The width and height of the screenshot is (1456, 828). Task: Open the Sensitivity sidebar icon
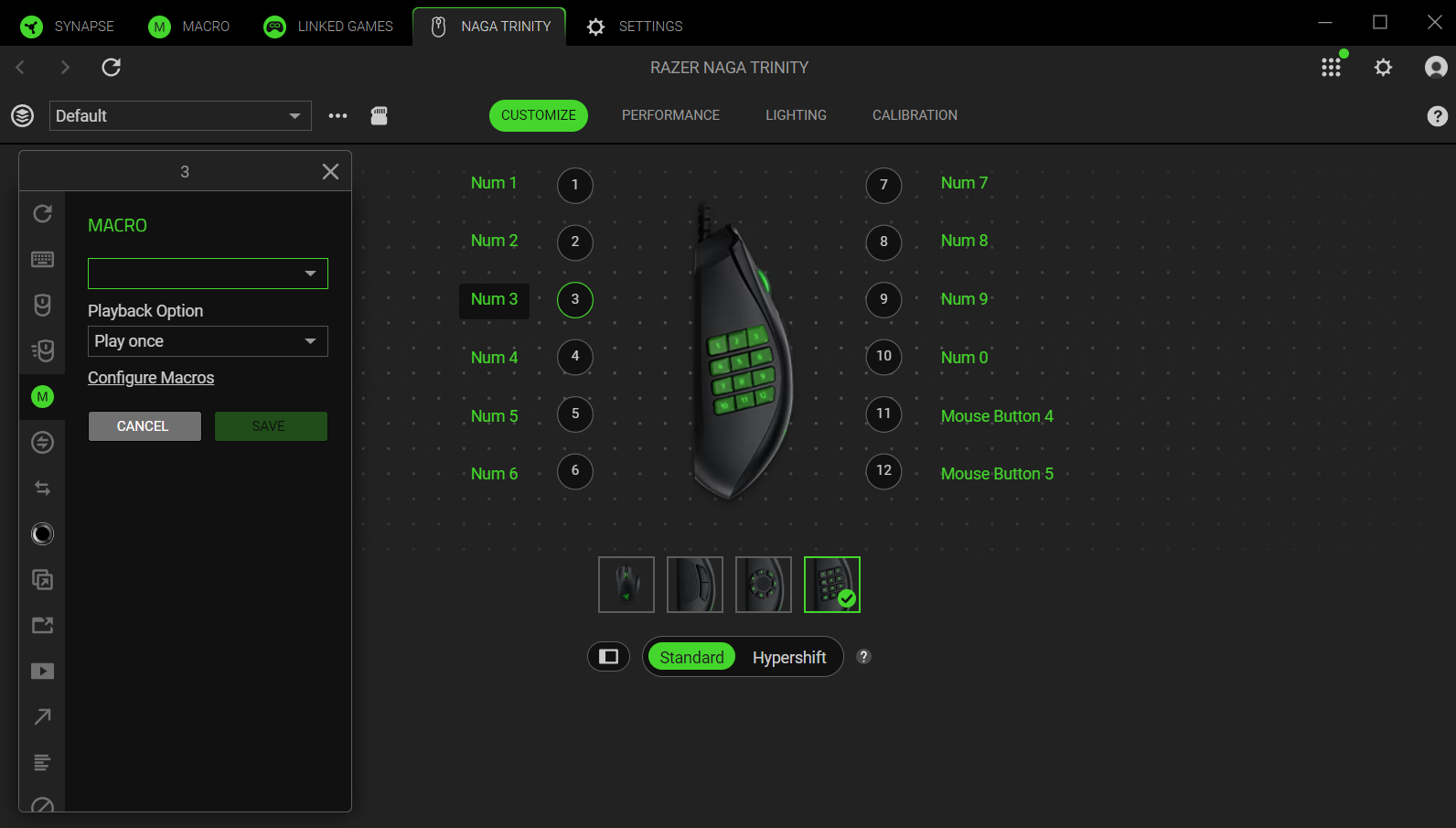(x=42, y=351)
